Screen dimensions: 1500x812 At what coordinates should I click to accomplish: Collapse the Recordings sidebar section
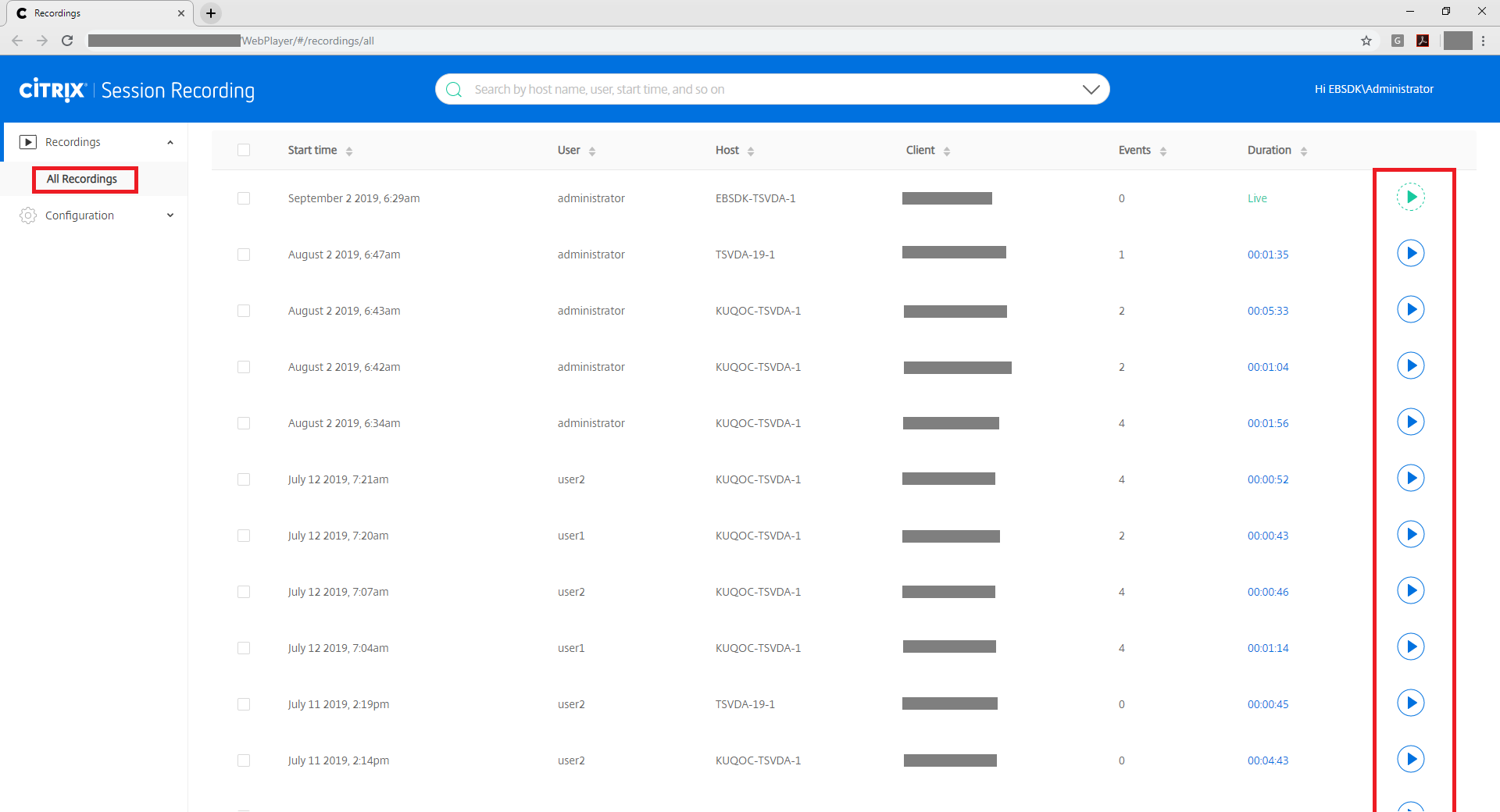click(x=170, y=142)
